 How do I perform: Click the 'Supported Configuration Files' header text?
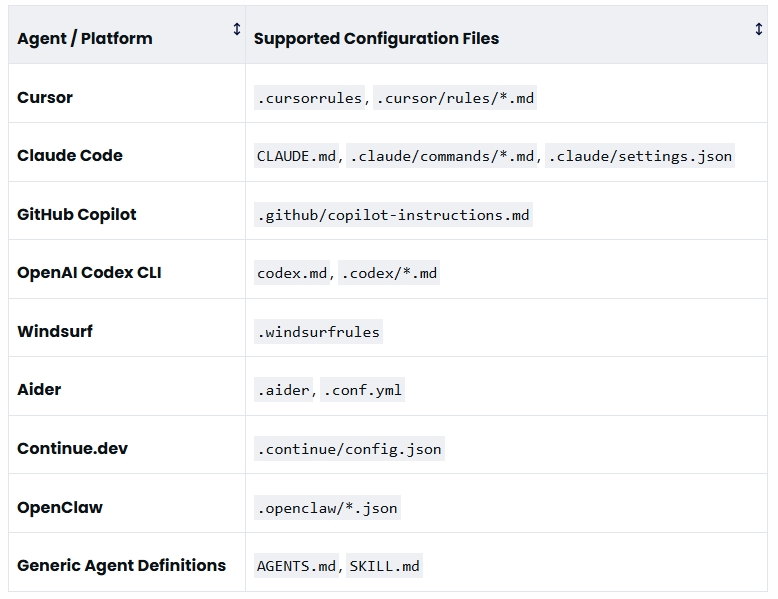(x=376, y=39)
